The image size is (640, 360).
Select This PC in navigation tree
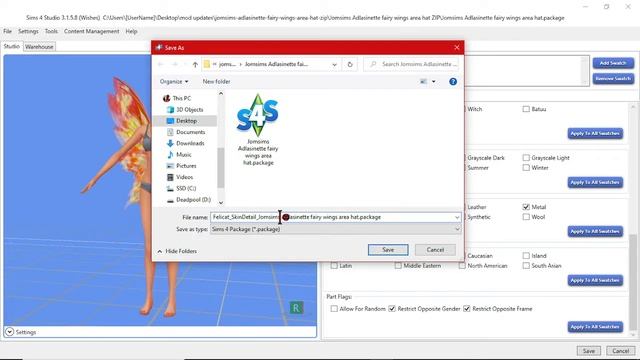pyautogui.click(x=177, y=98)
